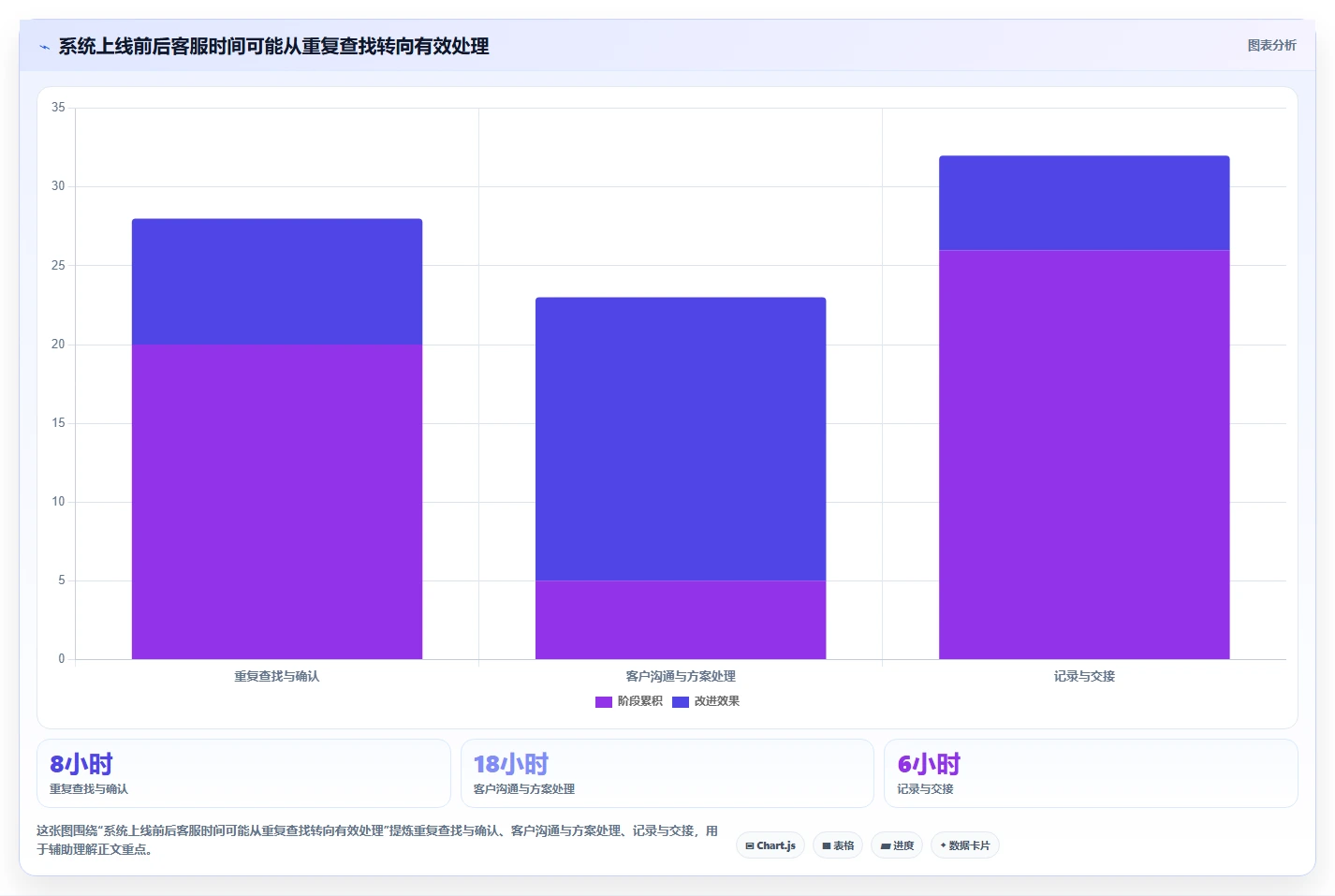Click the Chart.js tag
The image size is (1335, 896).
(770, 845)
